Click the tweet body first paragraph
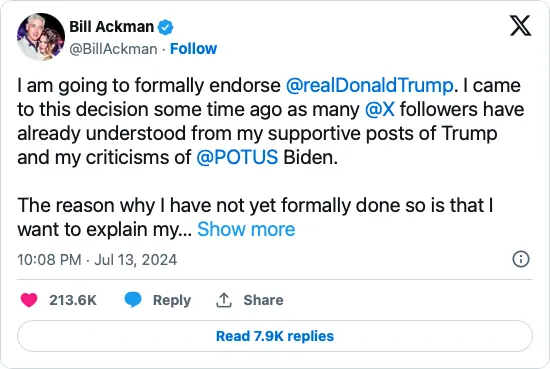The width and height of the screenshot is (550, 369). pyautogui.click(x=270, y=121)
